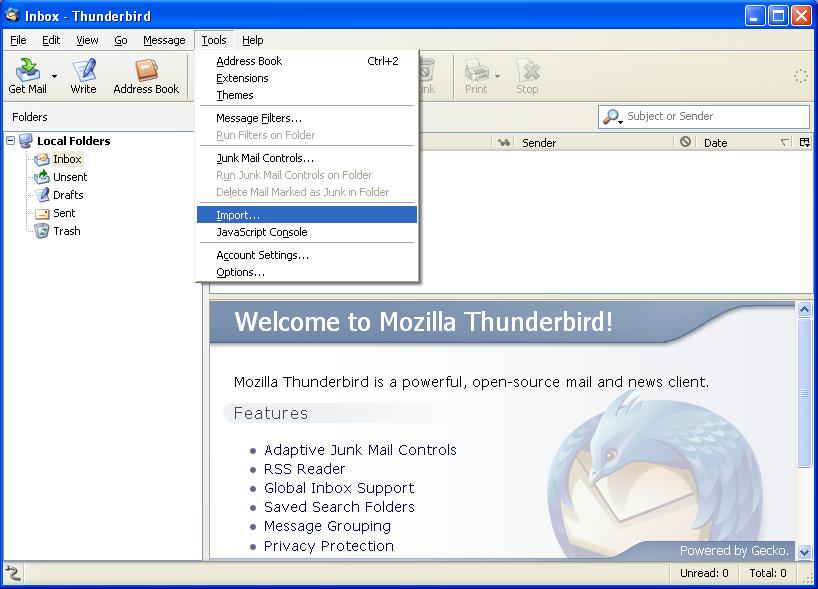Click the junk status column icon
This screenshot has width=818, height=589.
click(x=685, y=142)
